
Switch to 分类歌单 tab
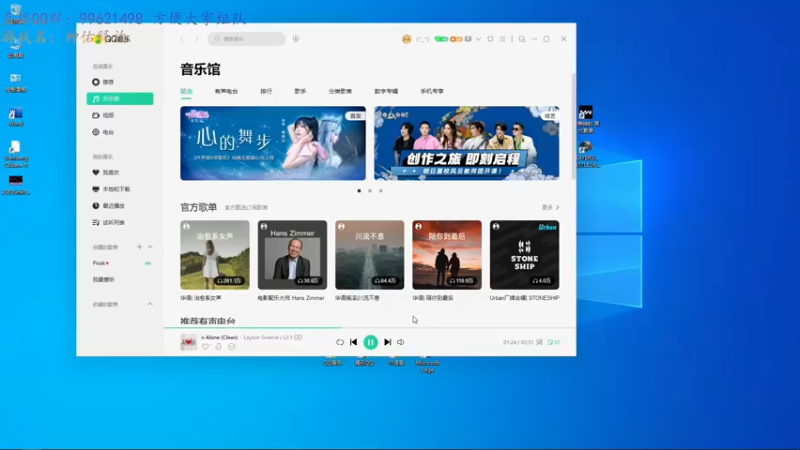(x=340, y=91)
